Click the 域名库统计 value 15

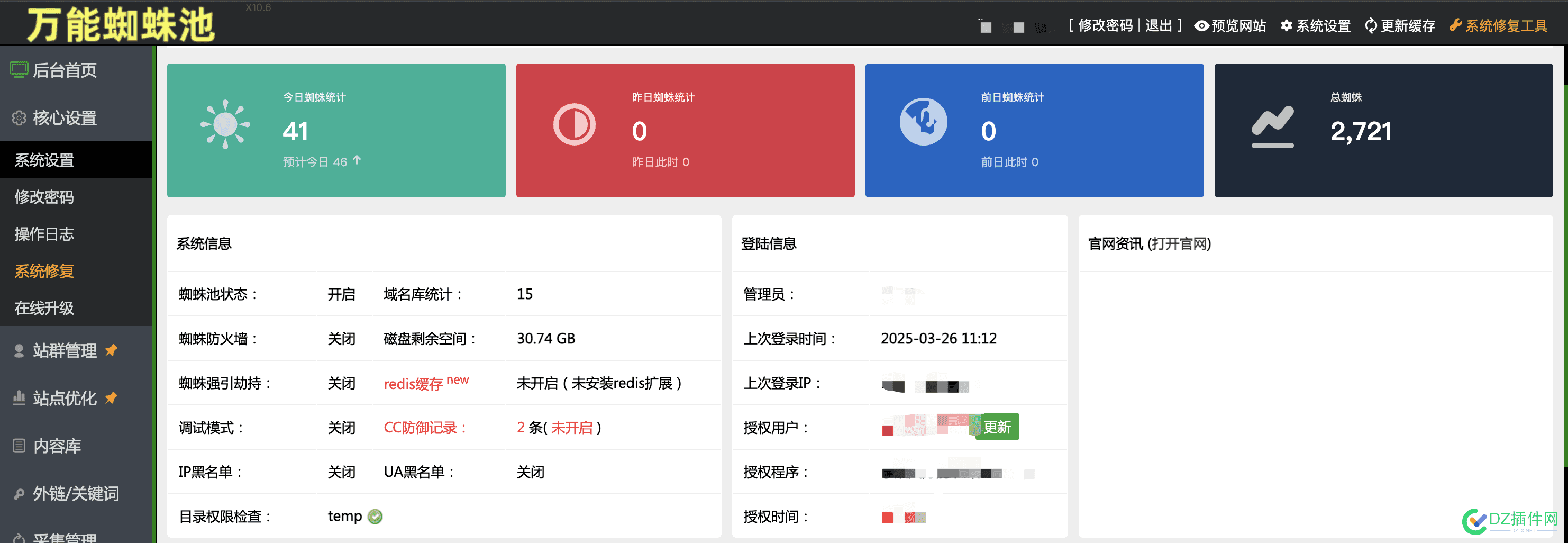525,294
